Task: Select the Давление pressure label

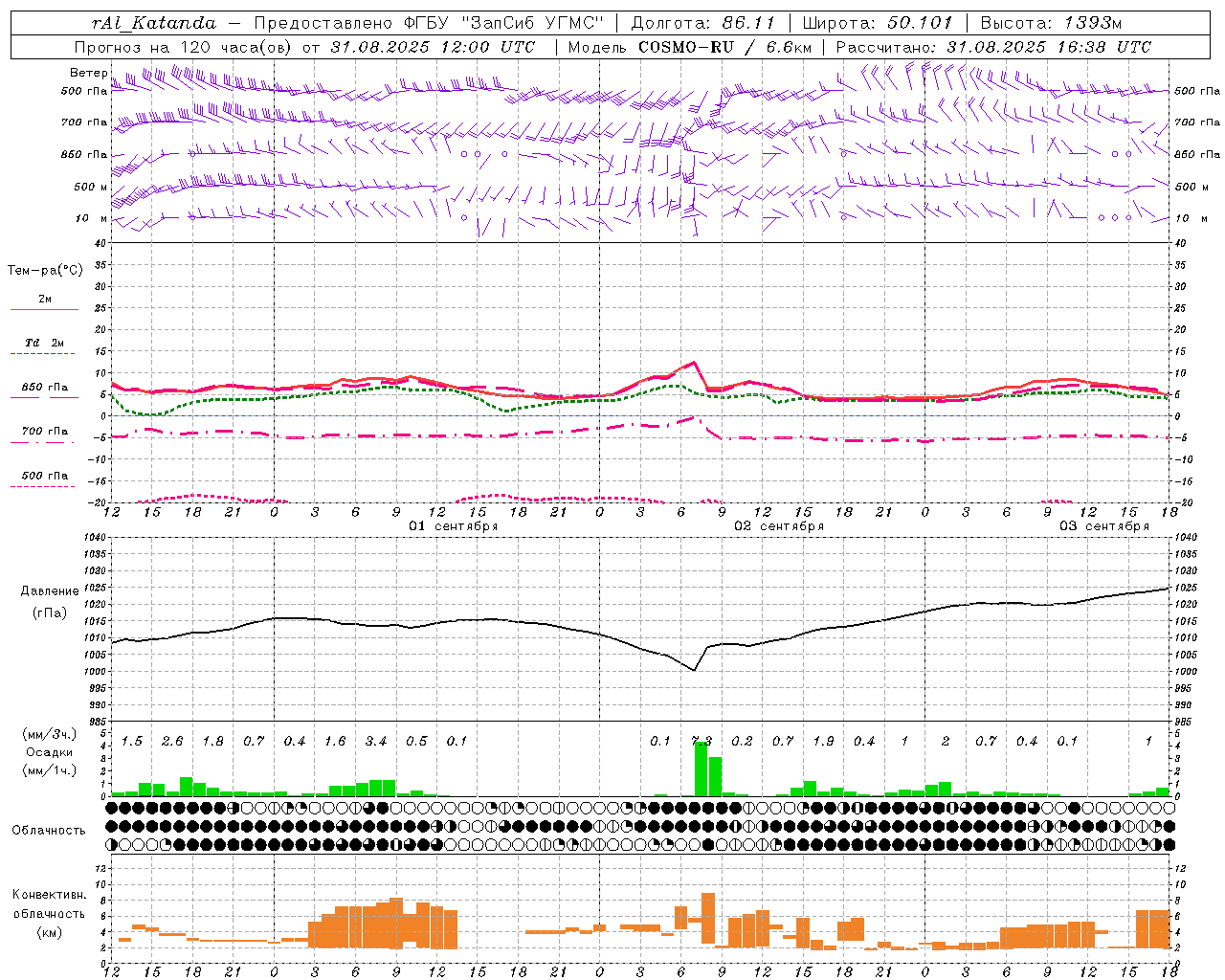Action: (x=50, y=591)
